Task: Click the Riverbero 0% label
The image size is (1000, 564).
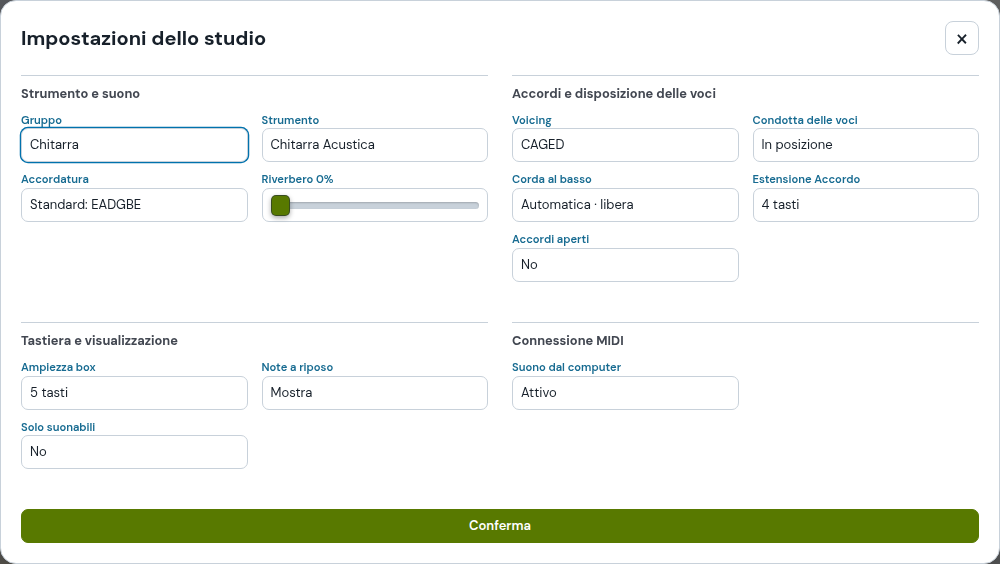Action: [x=297, y=179]
